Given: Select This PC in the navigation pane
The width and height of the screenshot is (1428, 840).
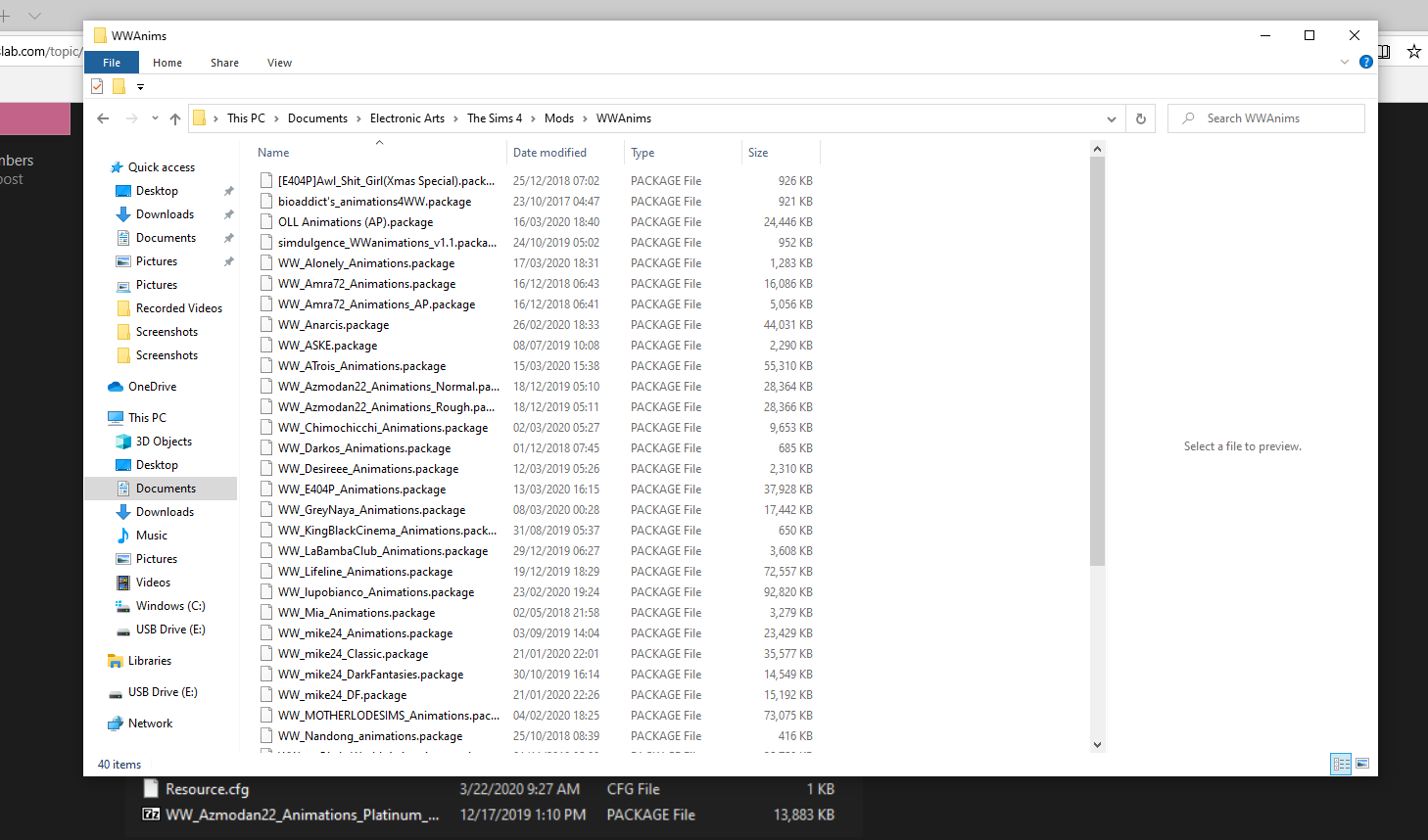Looking at the screenshot, I should pos(147,418).
